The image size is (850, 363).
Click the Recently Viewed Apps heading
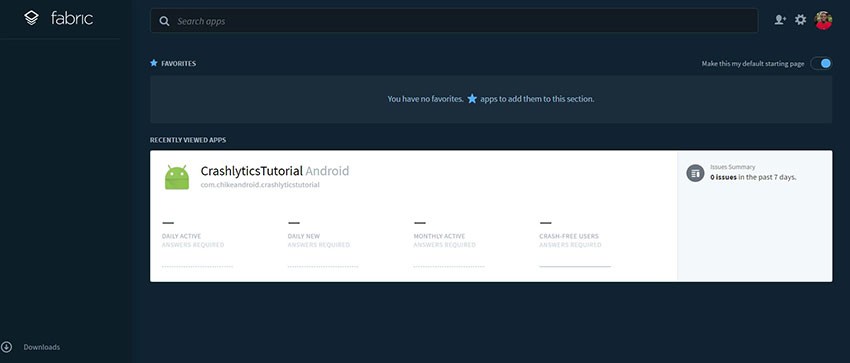coord(188,140)
